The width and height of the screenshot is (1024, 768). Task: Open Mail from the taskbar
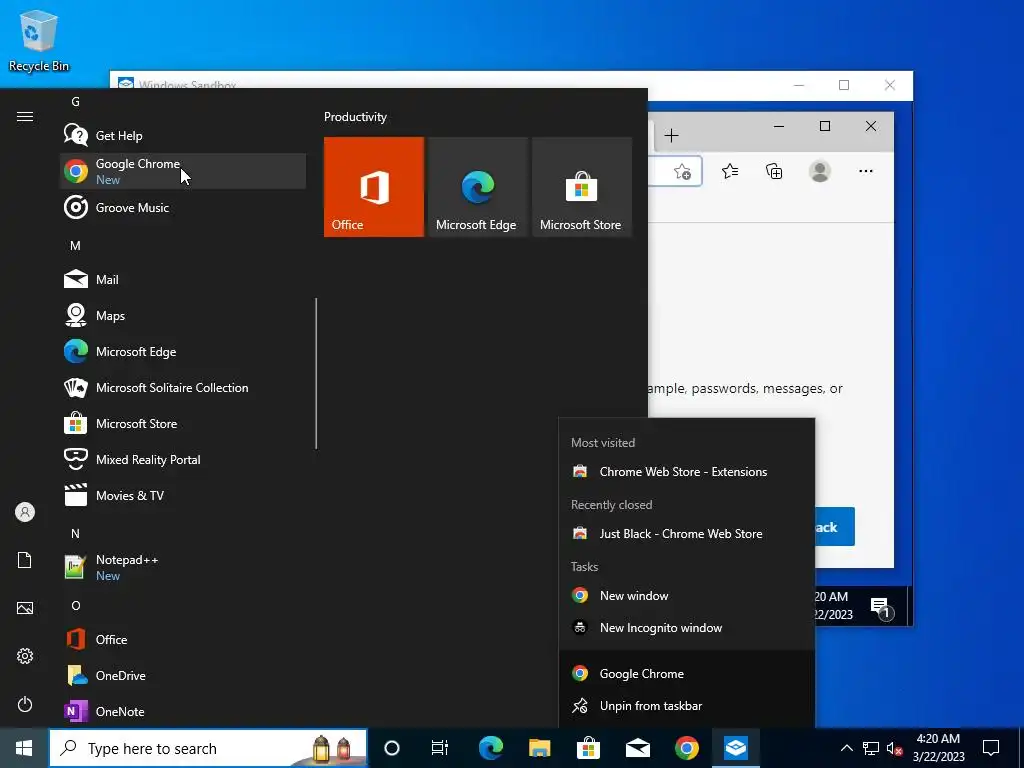click(x=638, y=748)
